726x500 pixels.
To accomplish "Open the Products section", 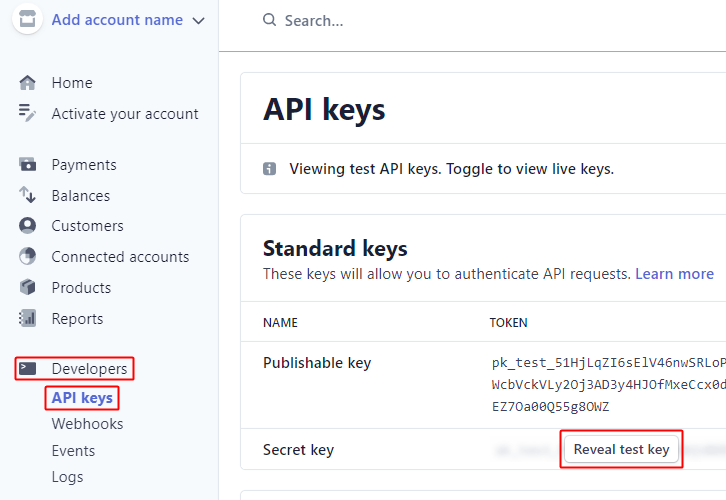I will pyautogui.click(x=81, y=288).
